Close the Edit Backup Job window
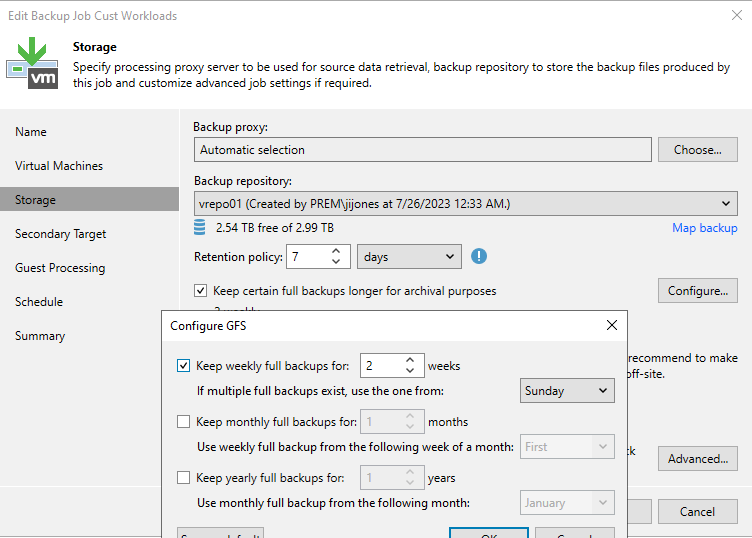 tap(737, 14)
